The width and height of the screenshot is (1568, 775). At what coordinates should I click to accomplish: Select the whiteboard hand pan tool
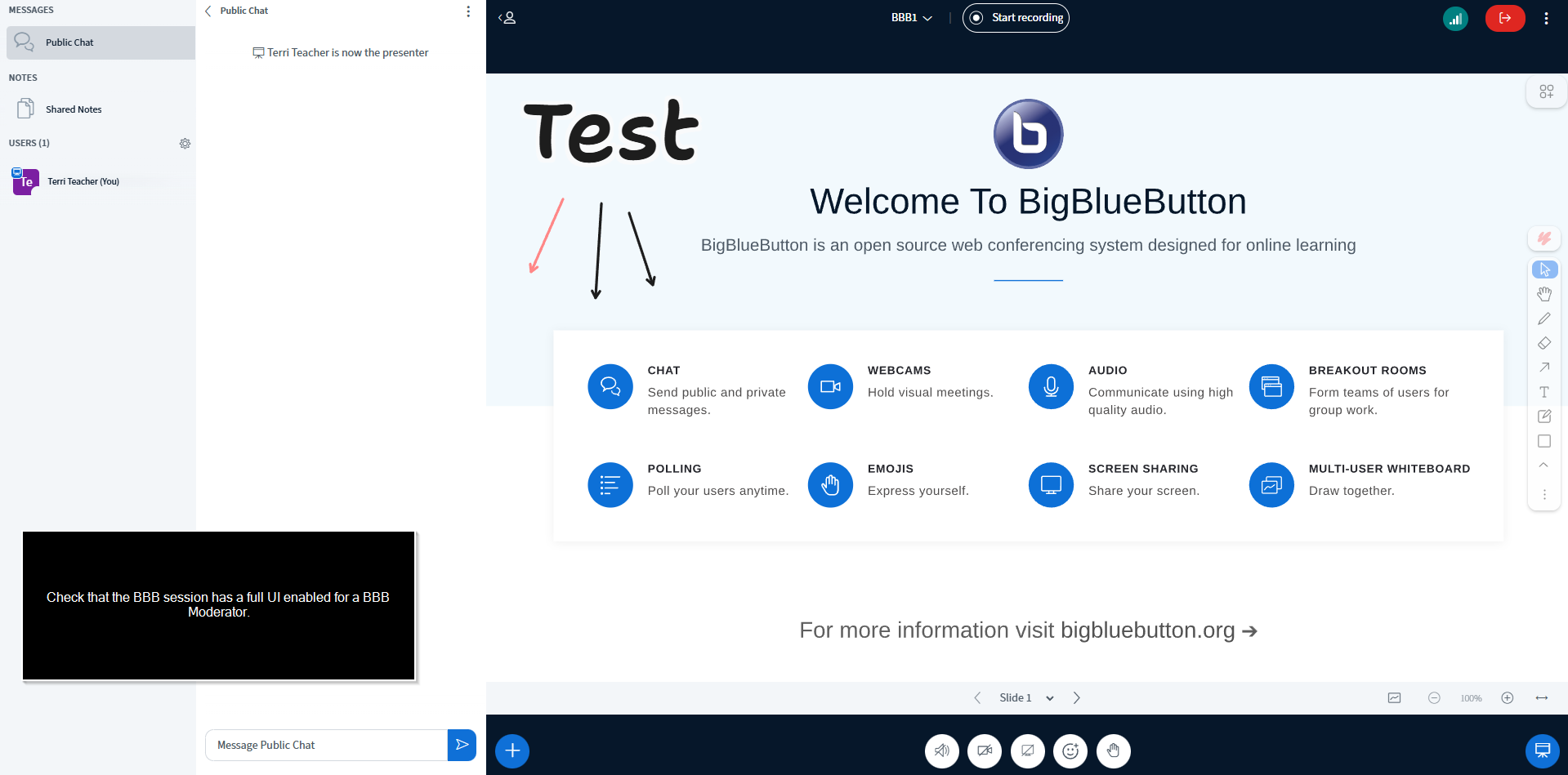pos(1544,294)
